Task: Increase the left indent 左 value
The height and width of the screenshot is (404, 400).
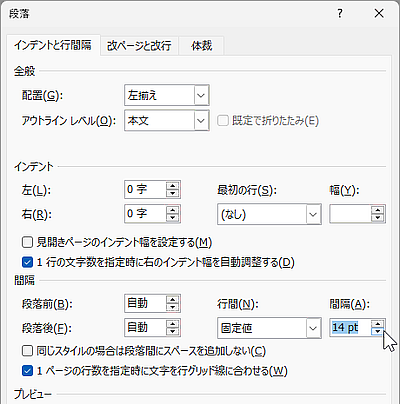Action: point(173,186)
